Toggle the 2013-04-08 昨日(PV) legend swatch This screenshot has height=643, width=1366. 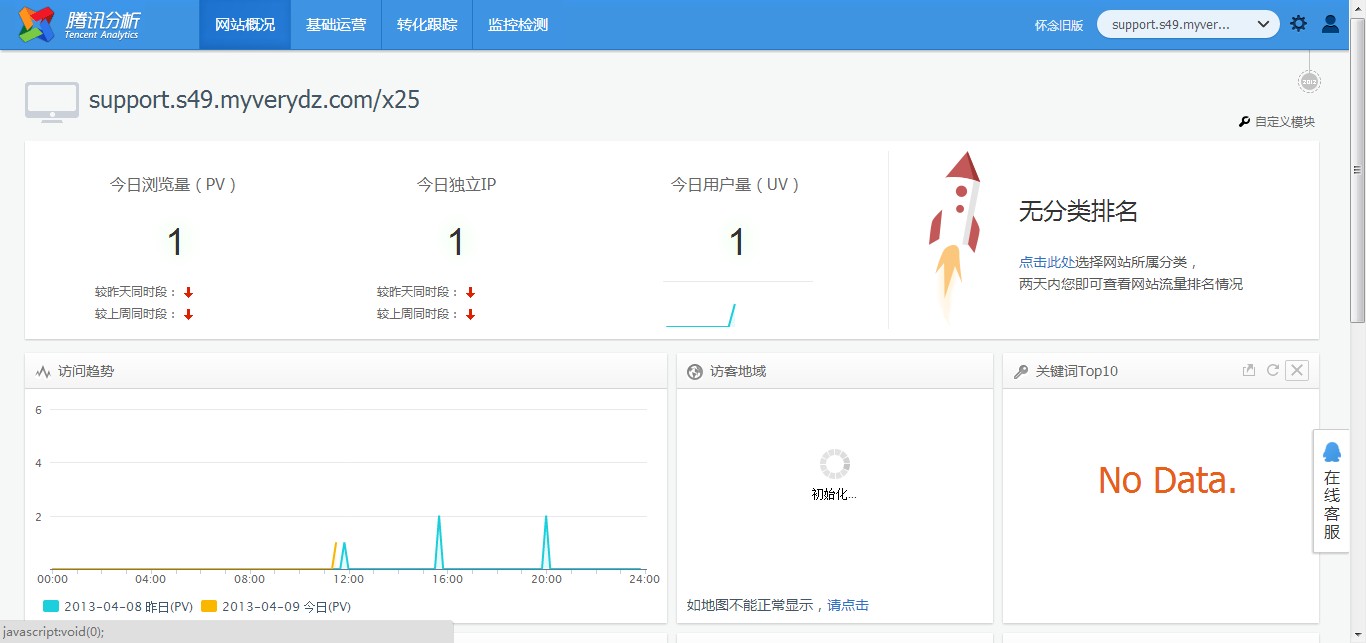(51, 606)
